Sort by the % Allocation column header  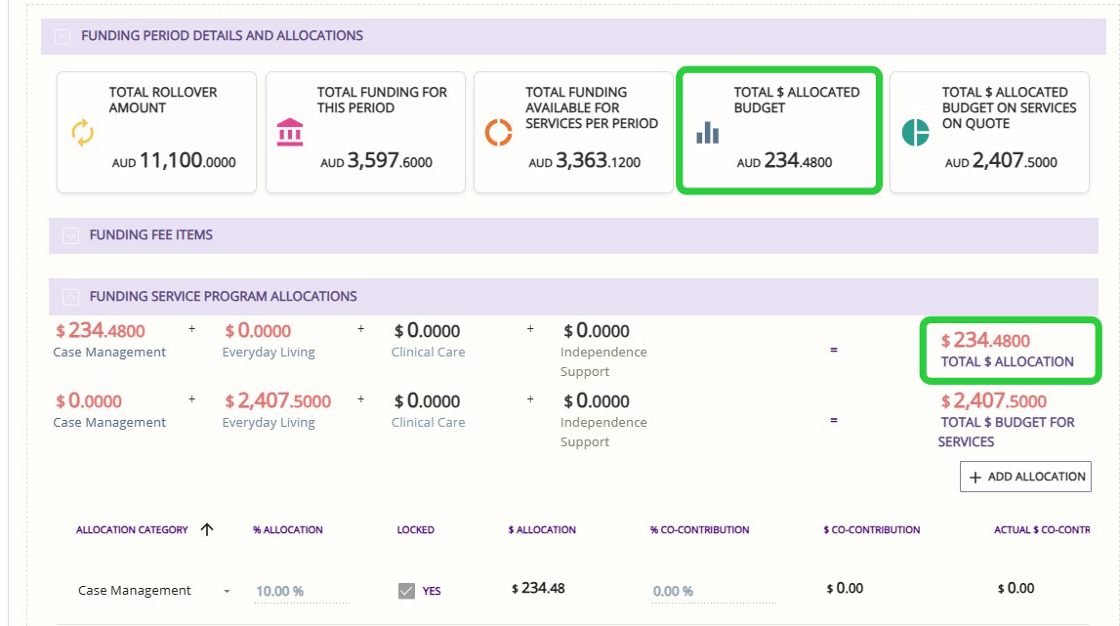coord(288,530)
